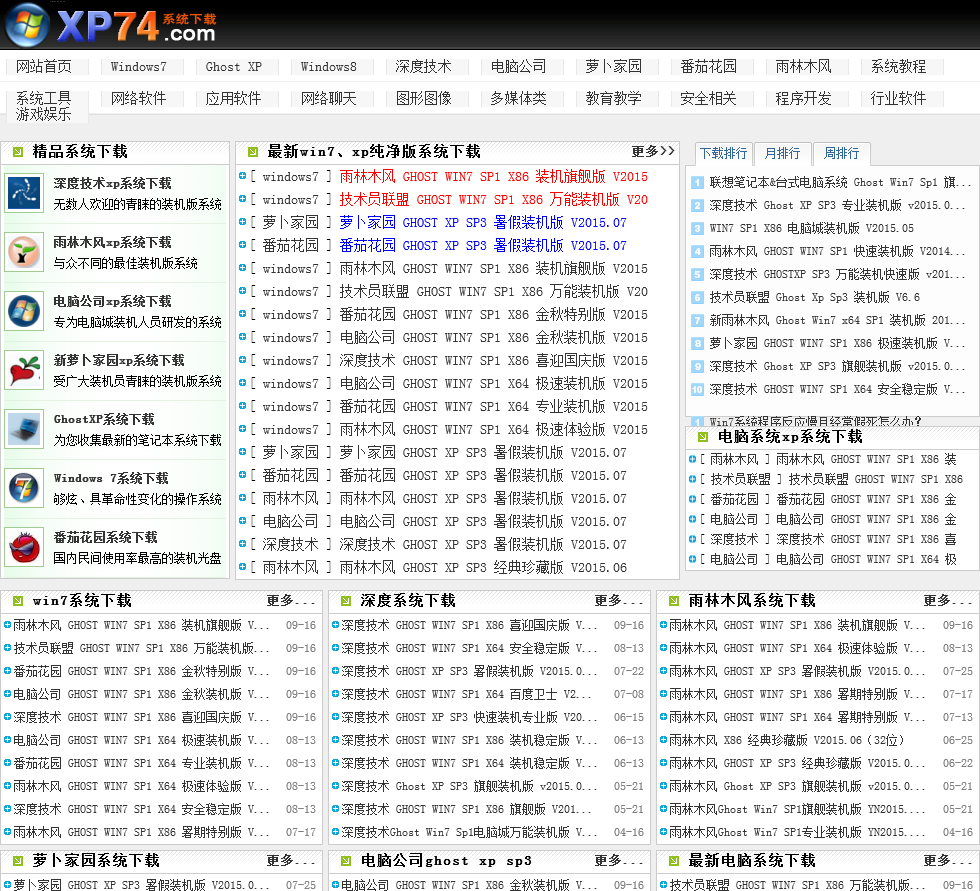Open 新雨林木风 Ghost Win7 x64 ranking entry
Screen dimensions: 980x891
click(840, 321)
